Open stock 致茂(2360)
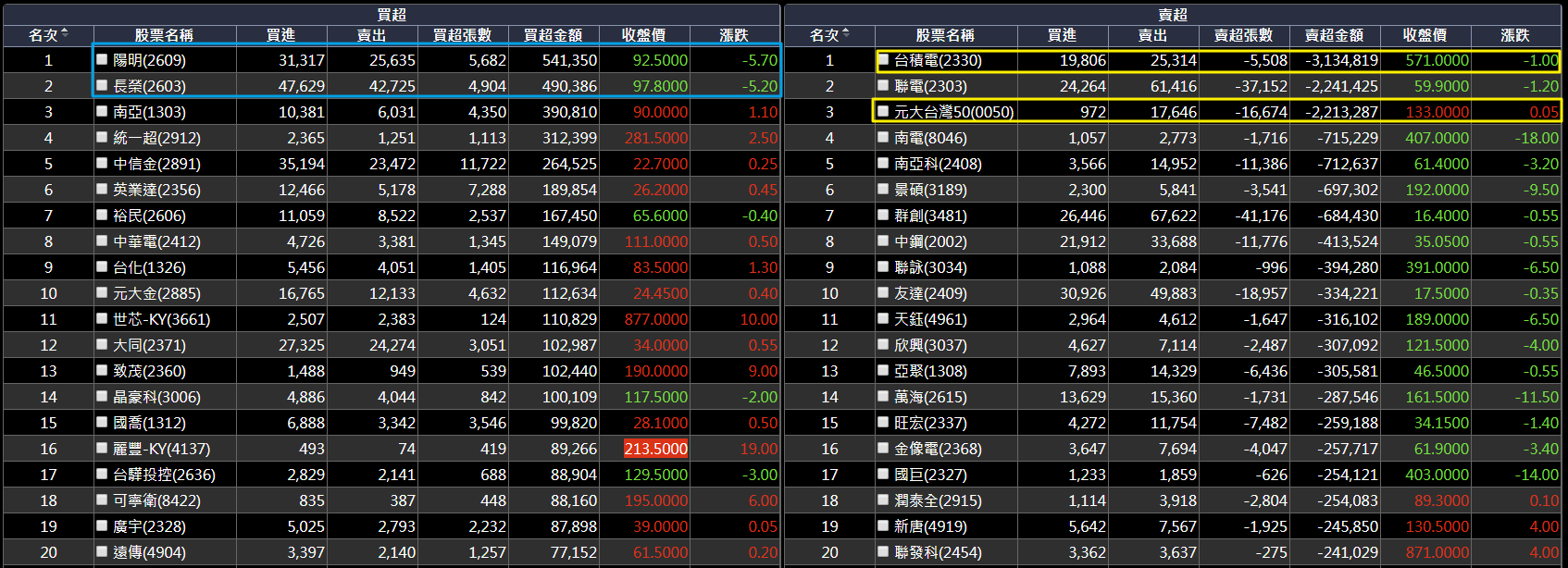This screenshot has width=1568, height=568. (x=149, y=371)
